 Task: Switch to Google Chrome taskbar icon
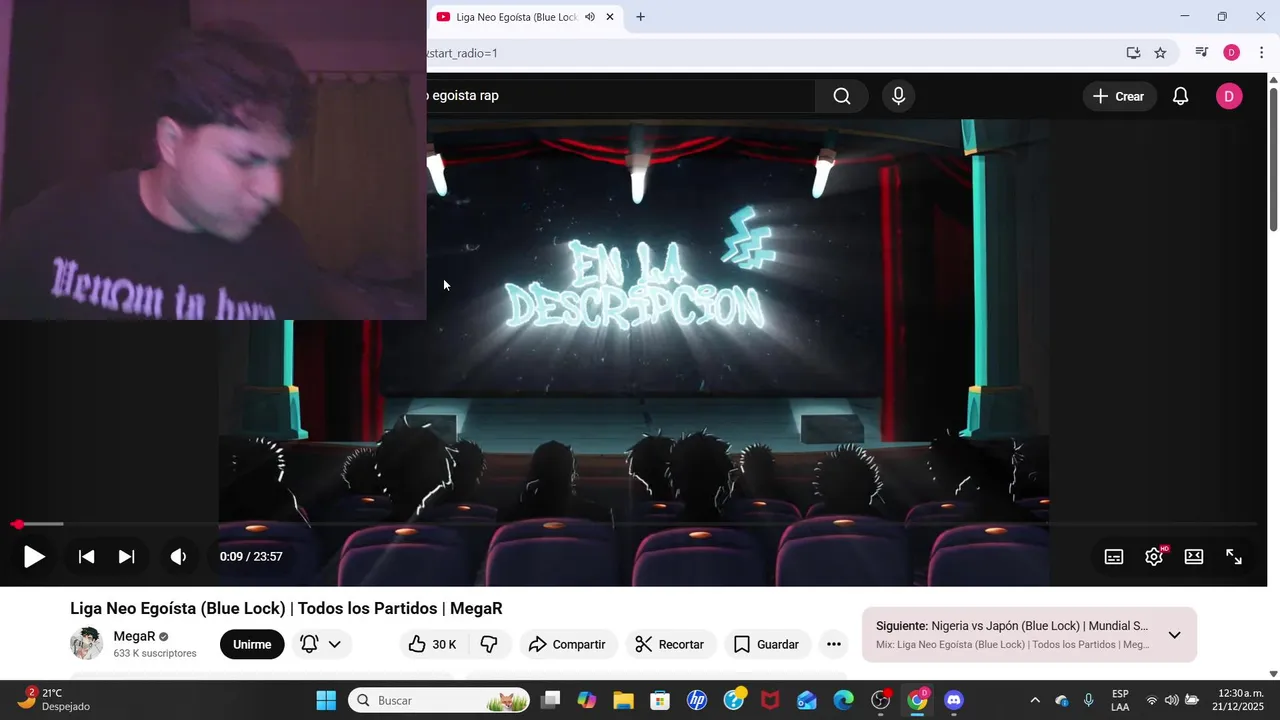pyautogui.click(x=917, y=700)
